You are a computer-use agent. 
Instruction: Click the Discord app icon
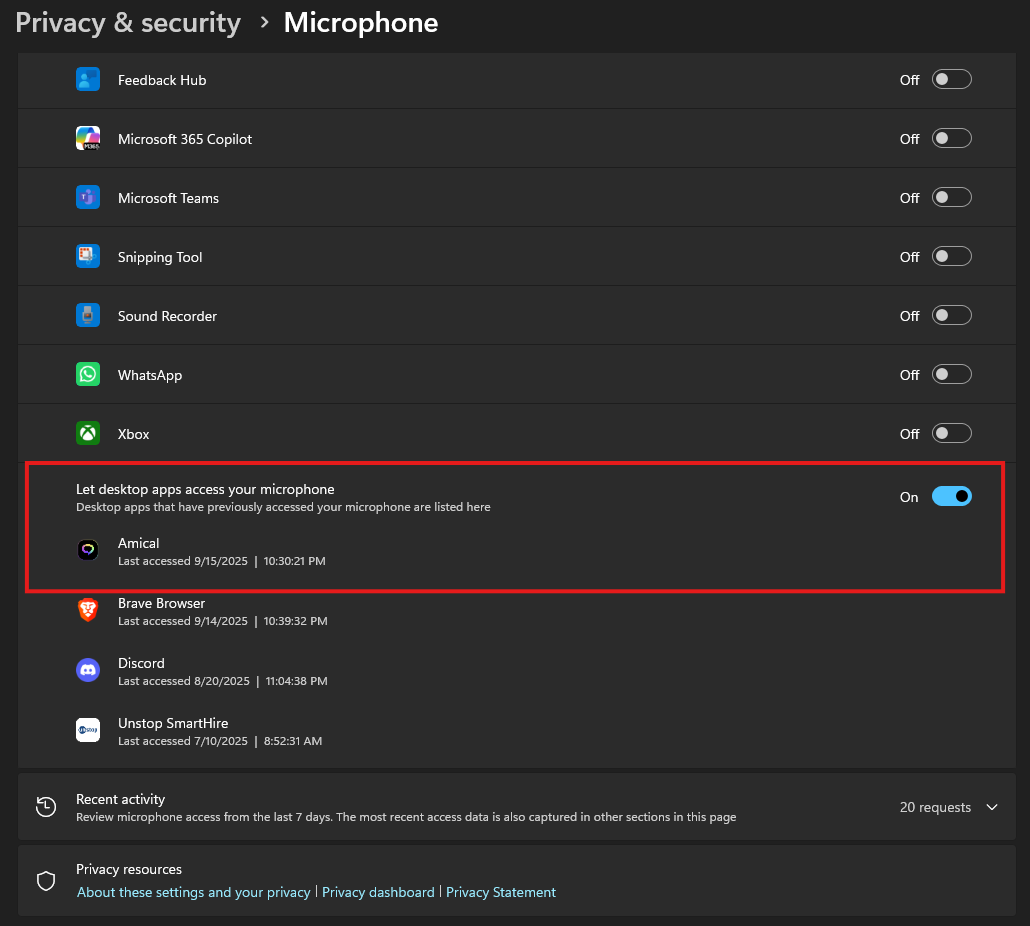click(87, 670)
